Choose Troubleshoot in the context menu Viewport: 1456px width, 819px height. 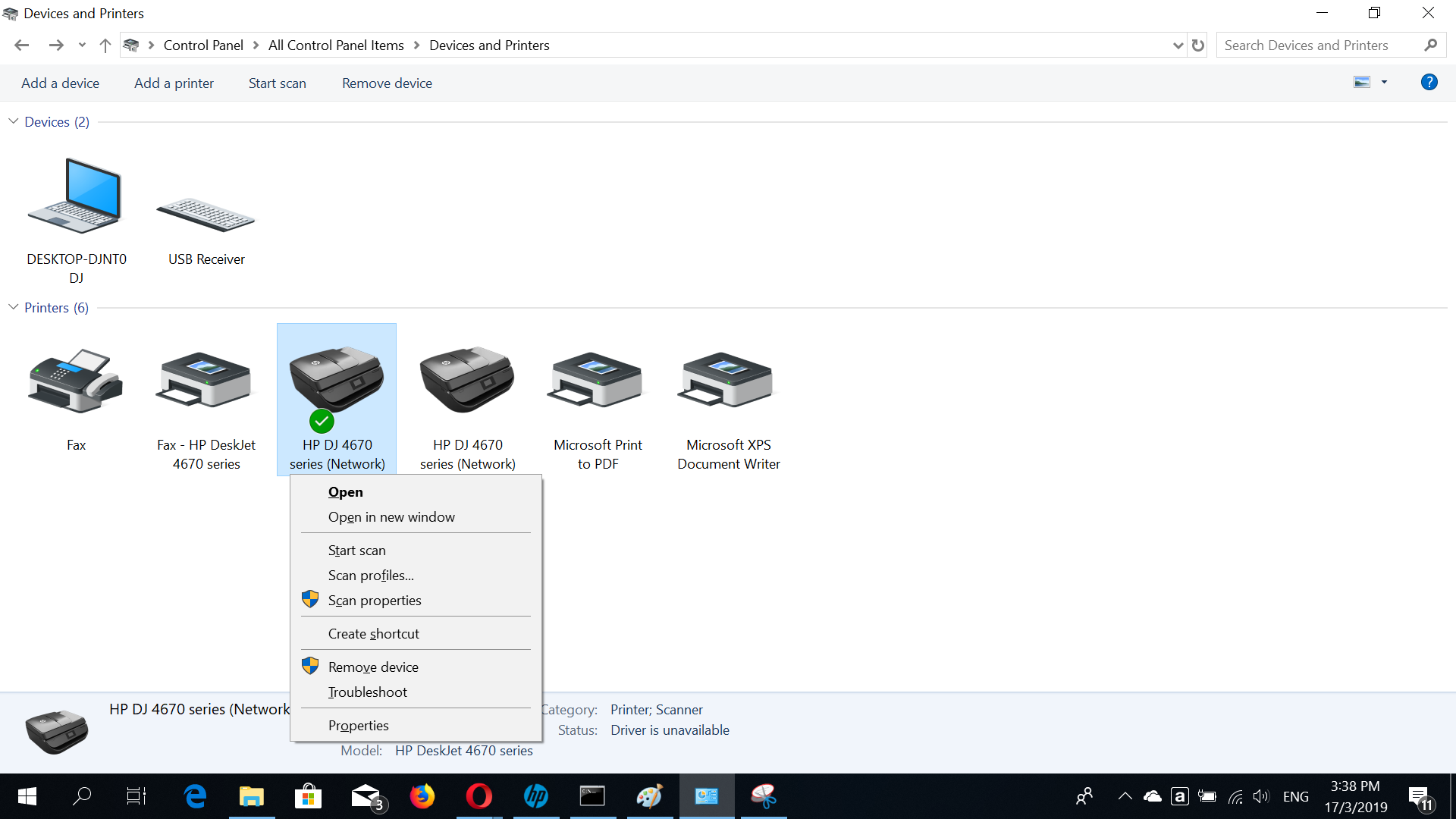tap(367, 692)
